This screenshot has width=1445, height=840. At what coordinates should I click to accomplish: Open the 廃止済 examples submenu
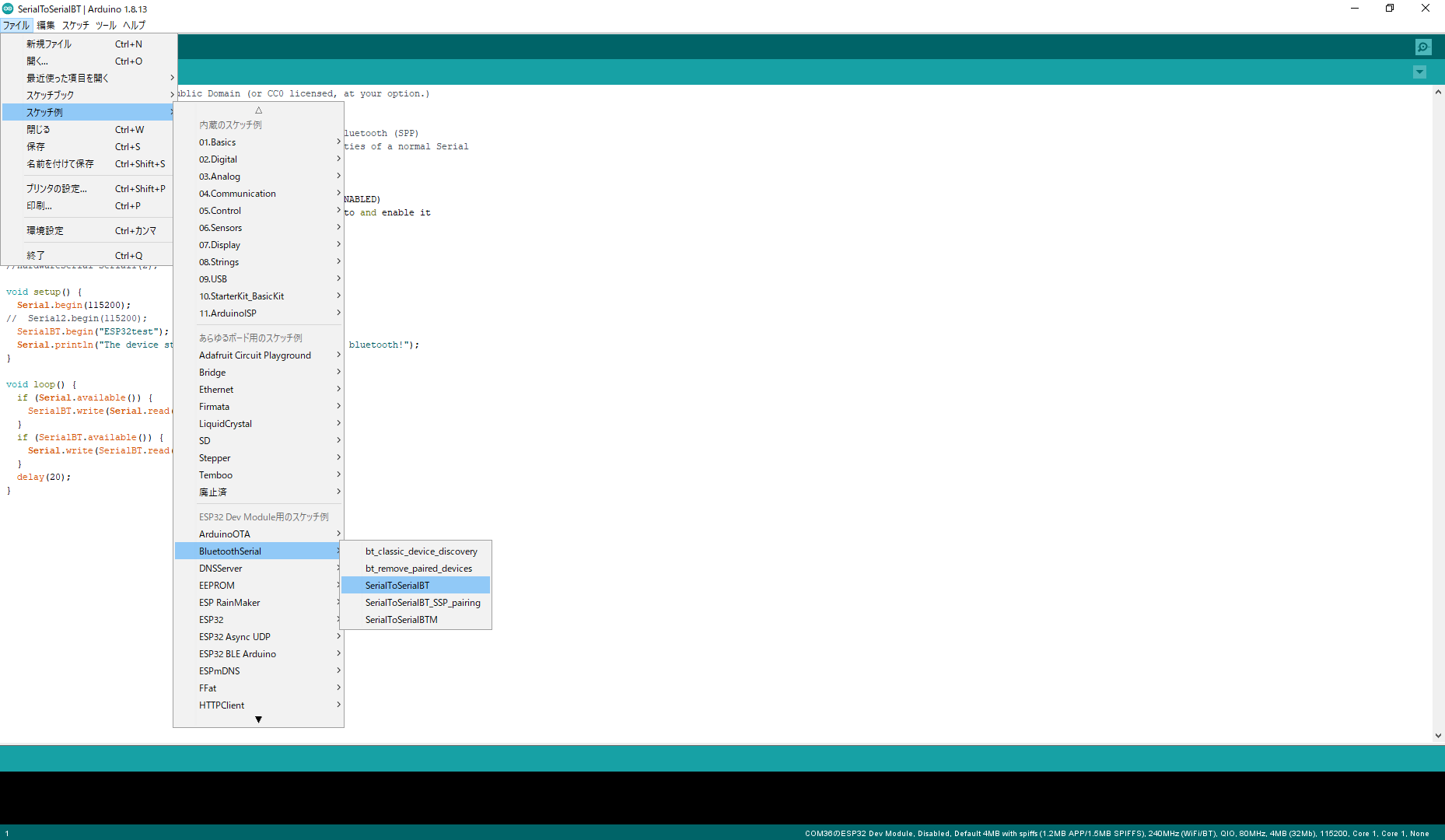pos(258,492)
